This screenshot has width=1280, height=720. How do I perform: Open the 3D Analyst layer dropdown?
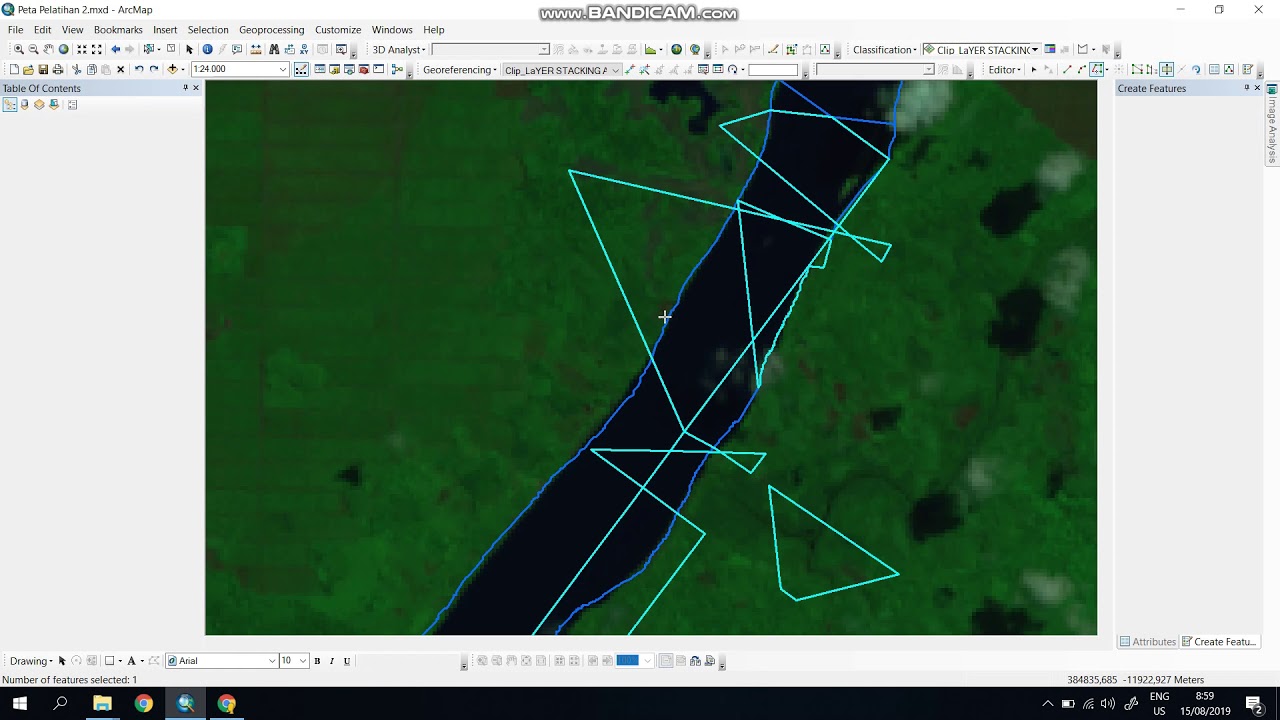pyautogui.click(x=543, y=50)
